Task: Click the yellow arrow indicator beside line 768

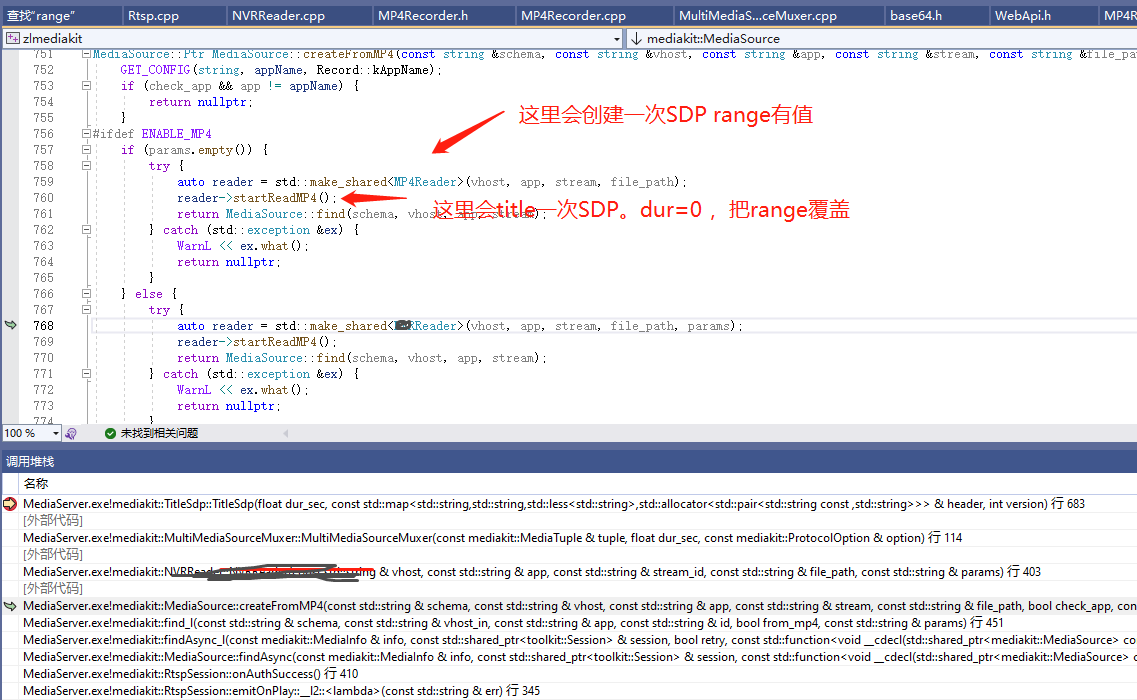Action: (9, 325)
